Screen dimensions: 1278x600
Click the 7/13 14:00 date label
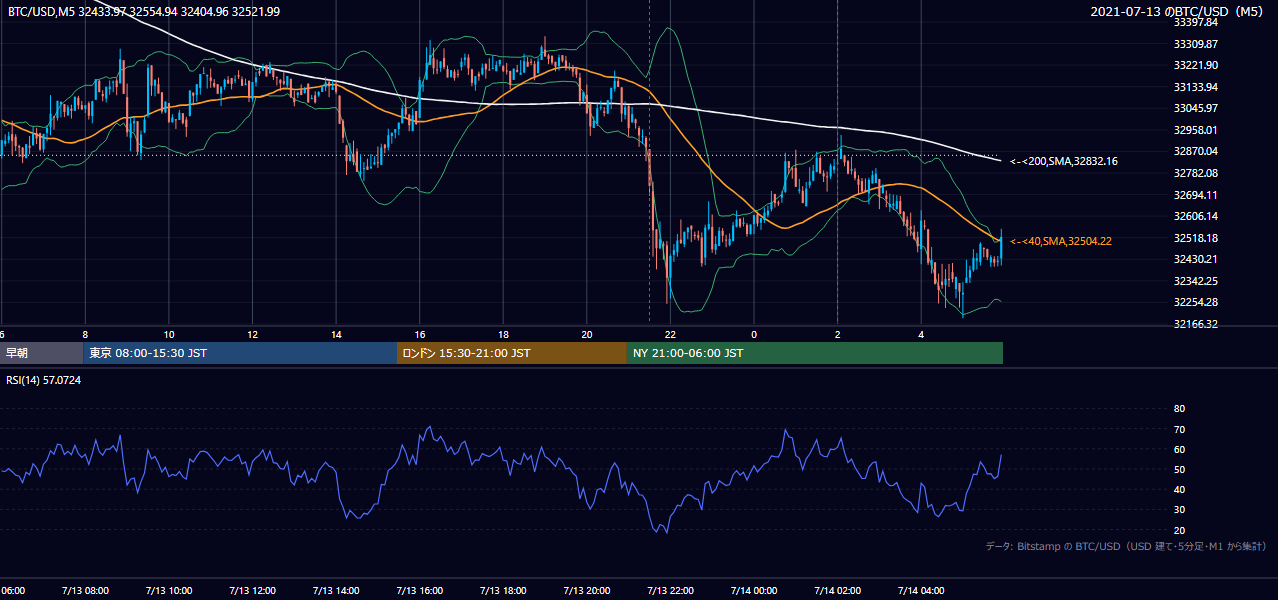point(336,590)
